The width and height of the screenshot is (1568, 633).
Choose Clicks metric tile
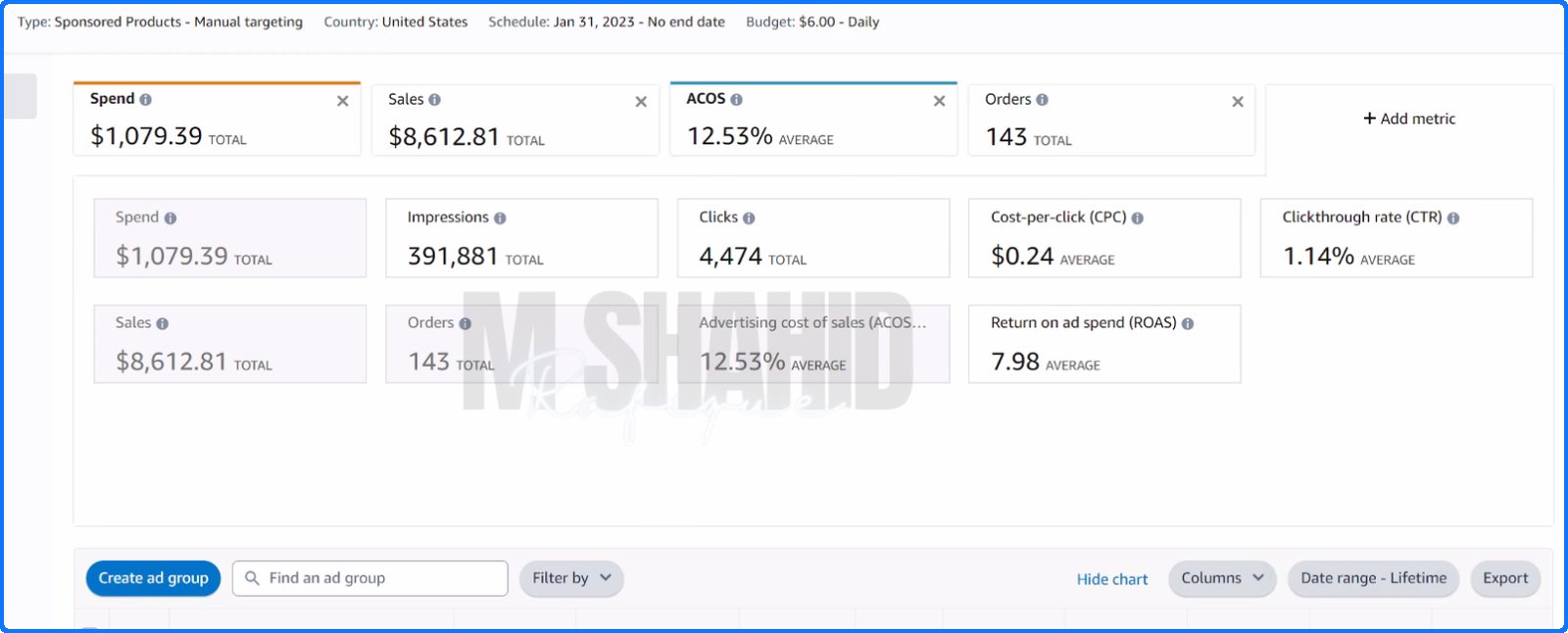tap(813, 238)
